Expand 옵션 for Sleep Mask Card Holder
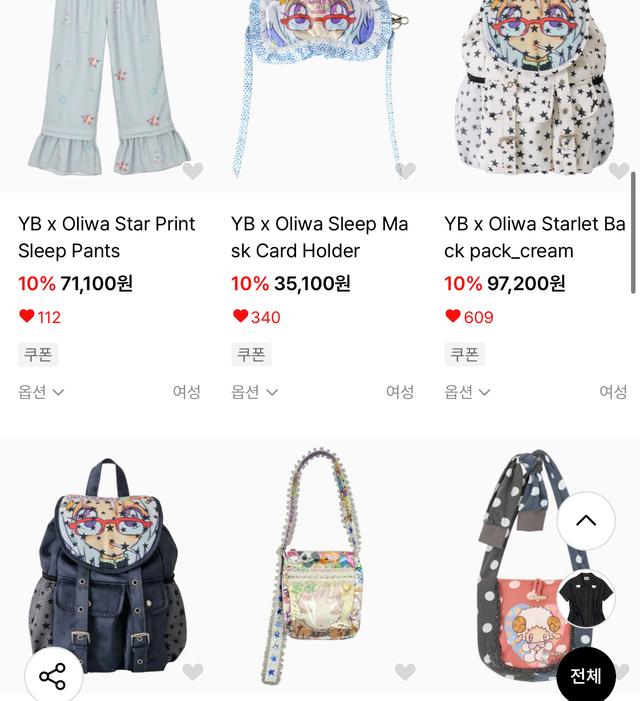 coord(254,392)
